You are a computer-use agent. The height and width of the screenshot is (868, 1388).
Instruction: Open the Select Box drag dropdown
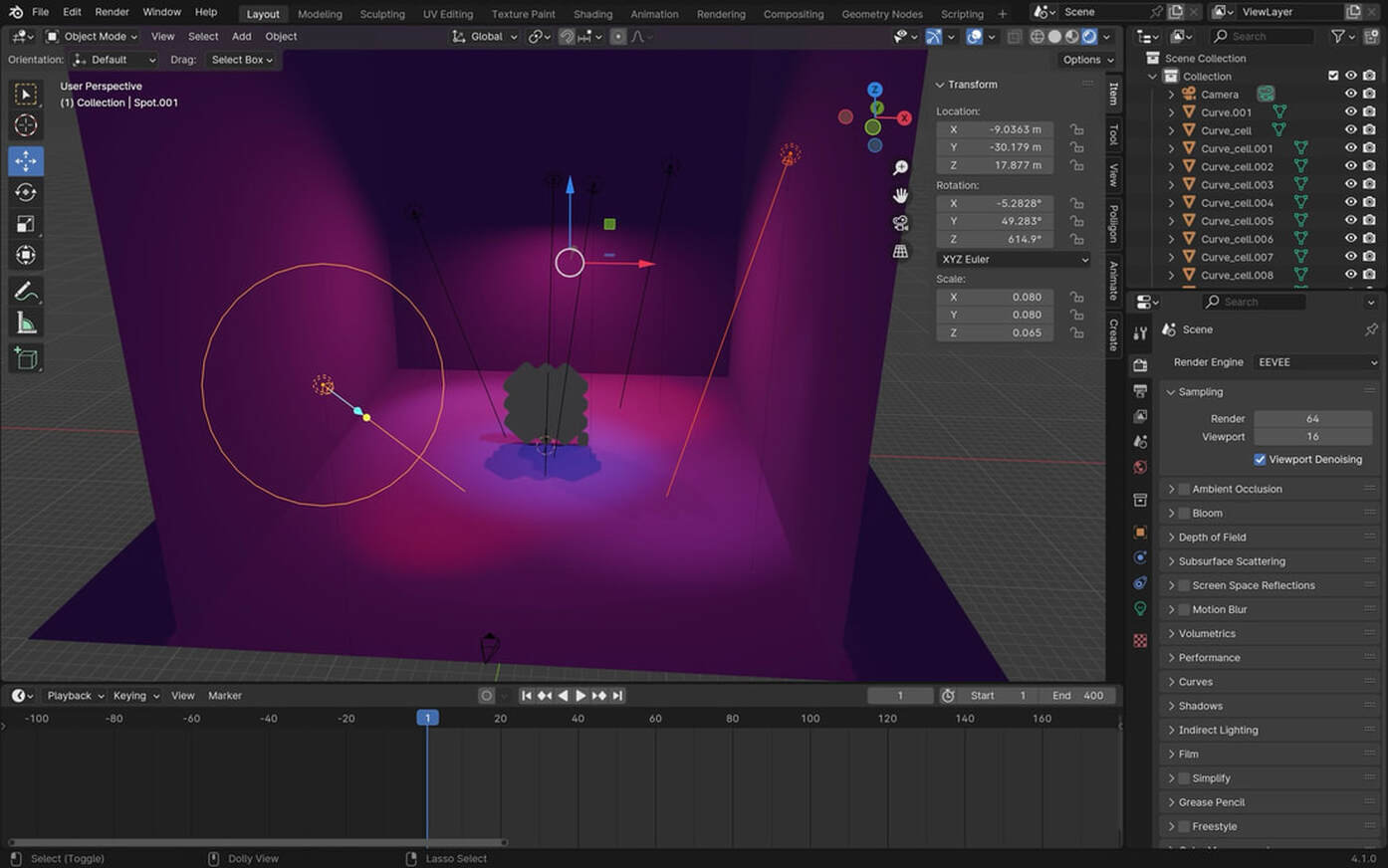(x=242, y=60)
